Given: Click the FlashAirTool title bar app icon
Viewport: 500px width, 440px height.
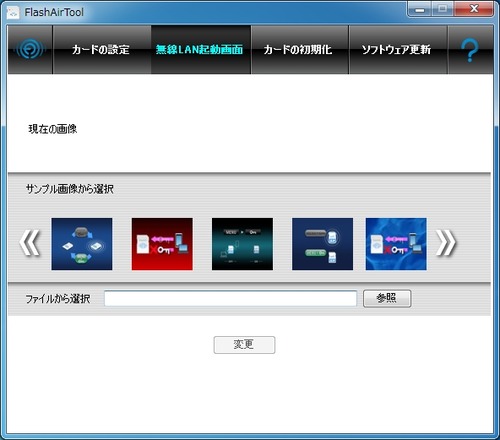Looking at the screenshot, I should [13, 13].
